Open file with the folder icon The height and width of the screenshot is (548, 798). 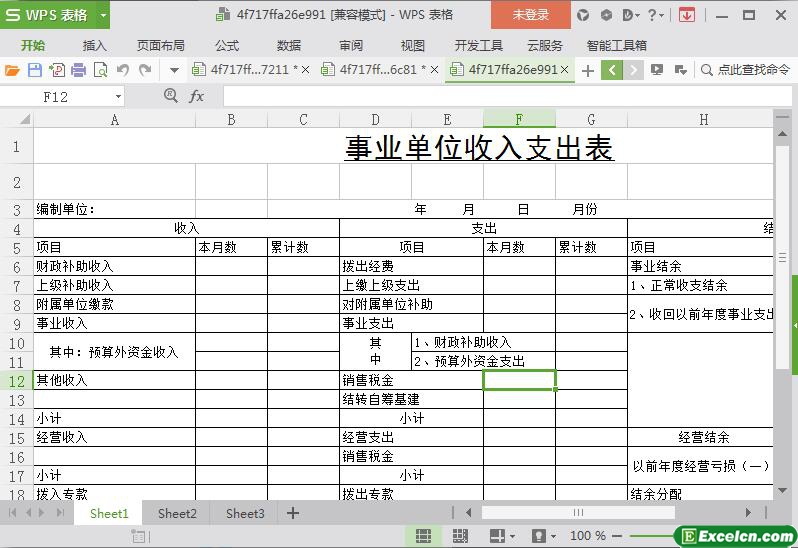(x=12, y=70)
